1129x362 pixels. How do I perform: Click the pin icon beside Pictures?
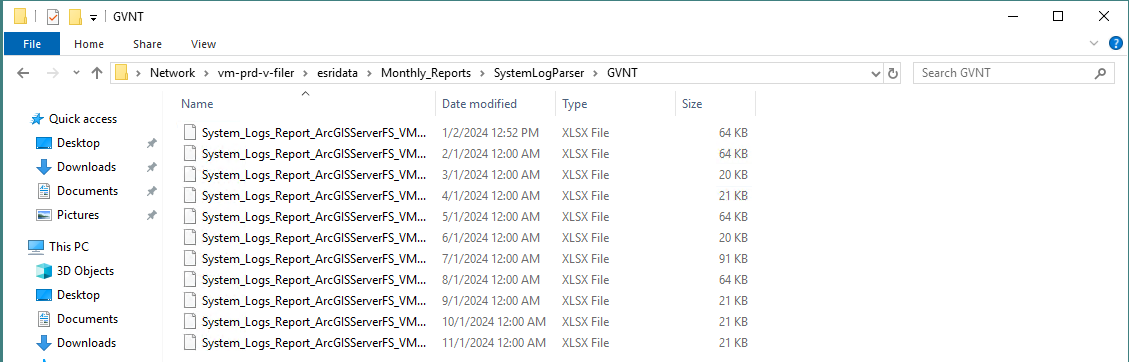tap(152, 215)
